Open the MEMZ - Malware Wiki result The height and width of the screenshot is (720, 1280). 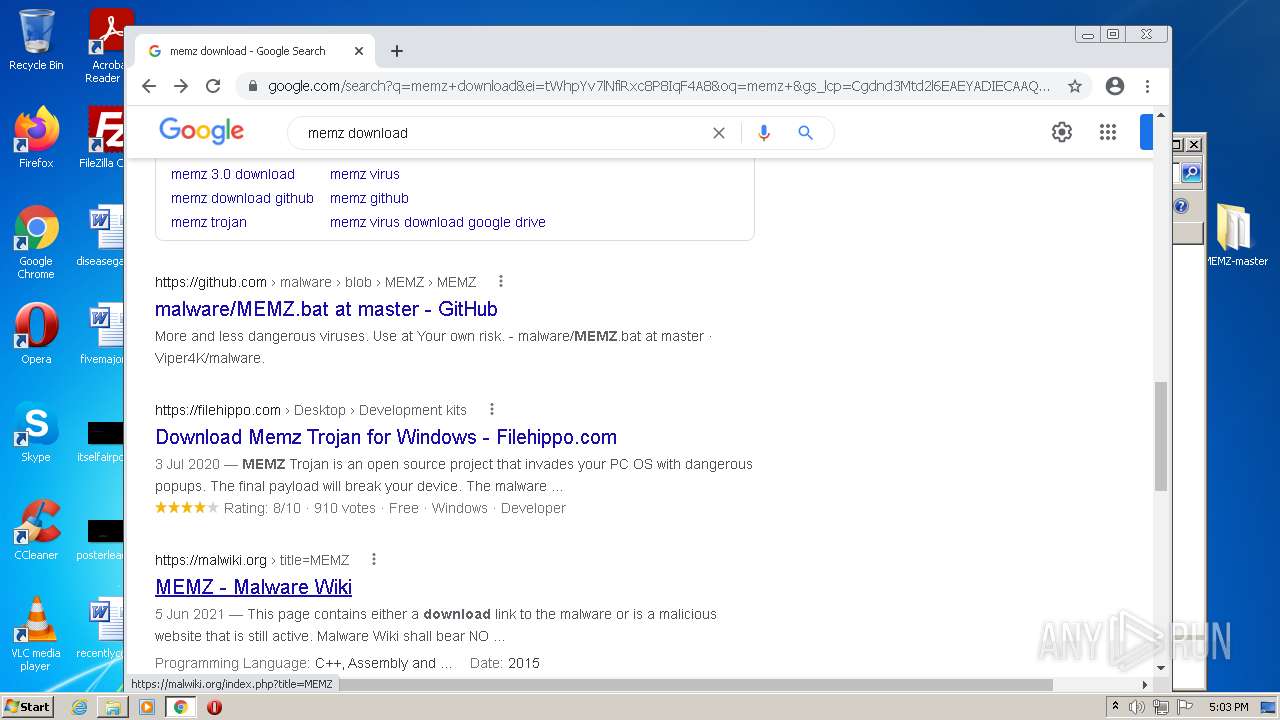coord(254,587)
